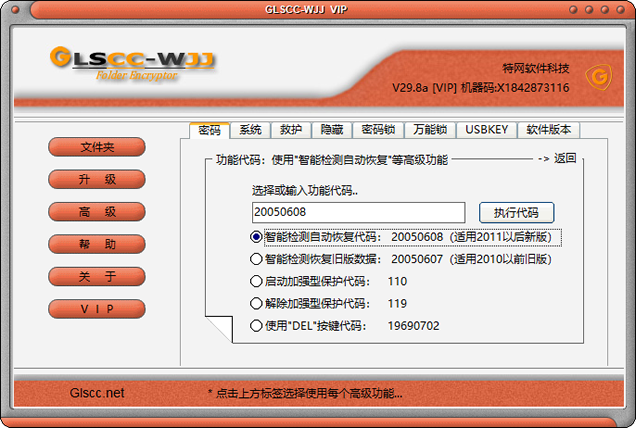Open the 高 级 advanced section
This screenshot has height=428, width=636.
[x=97, y=212]
